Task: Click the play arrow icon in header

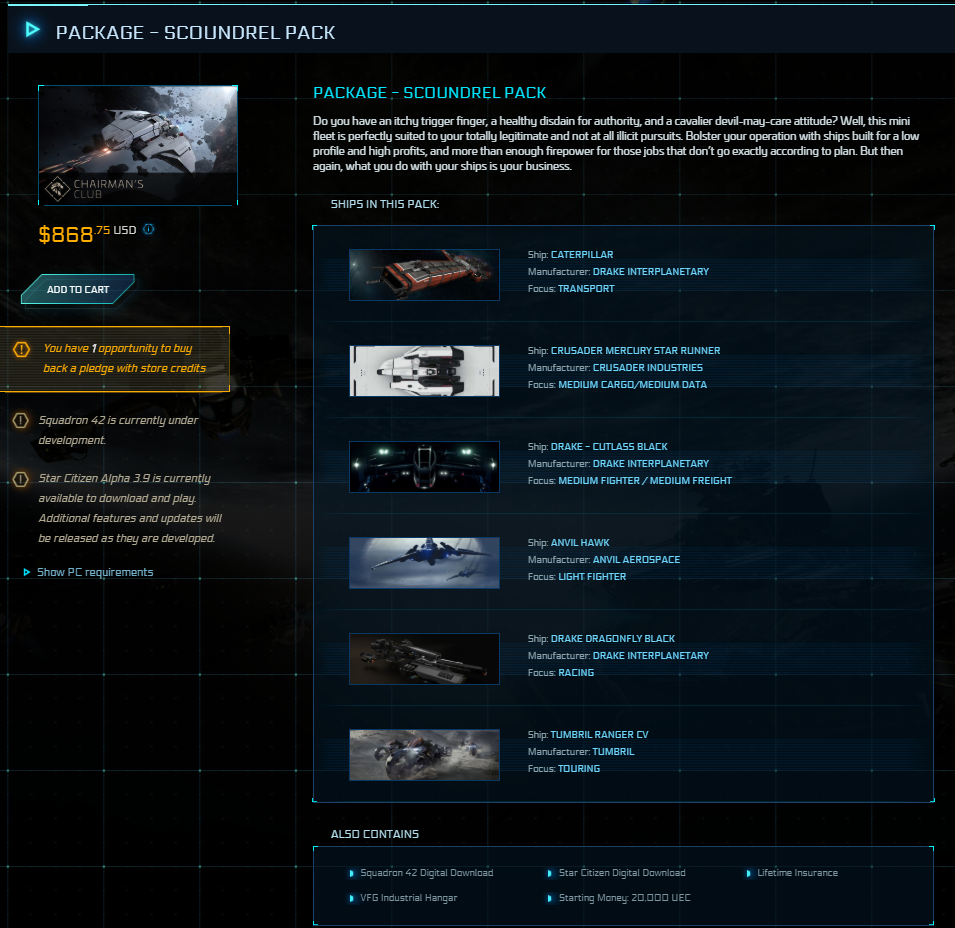Action: coord(33,30)
